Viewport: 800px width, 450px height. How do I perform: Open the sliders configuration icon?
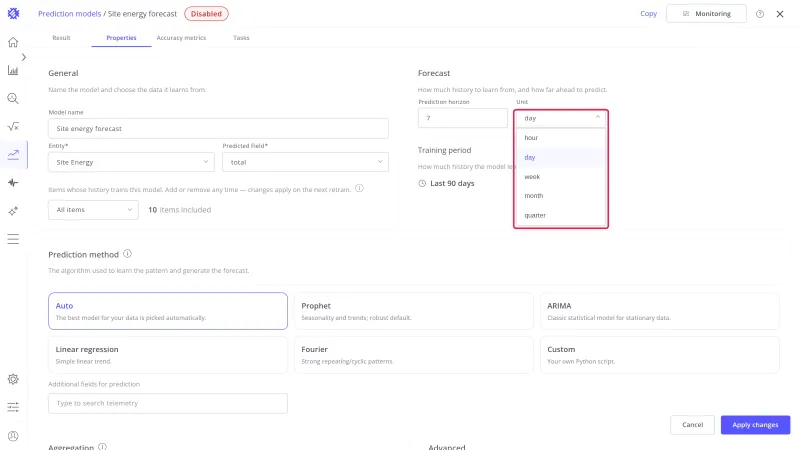pos(13,407)
